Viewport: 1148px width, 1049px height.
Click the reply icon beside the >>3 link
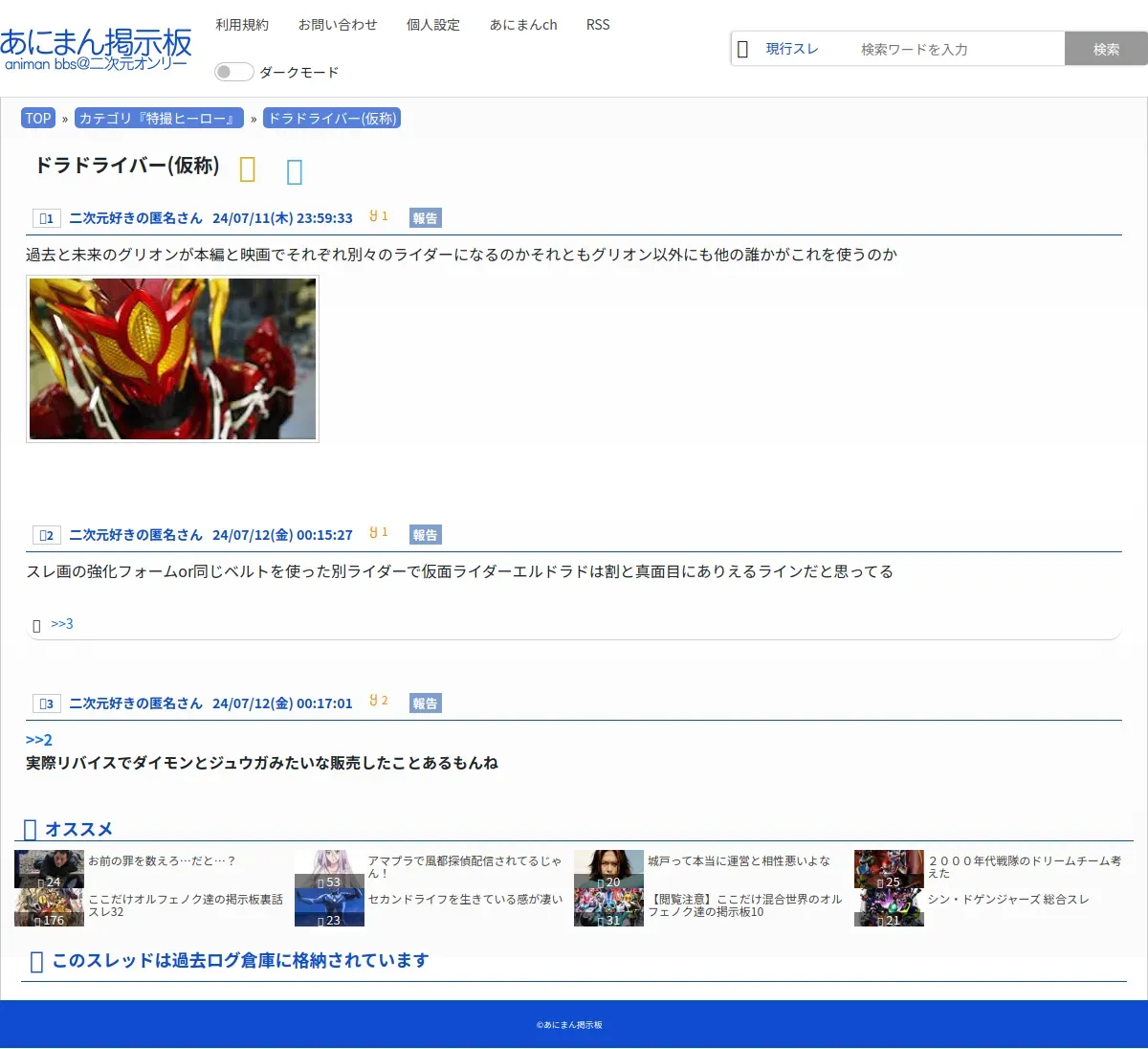(x=36, y=626)
